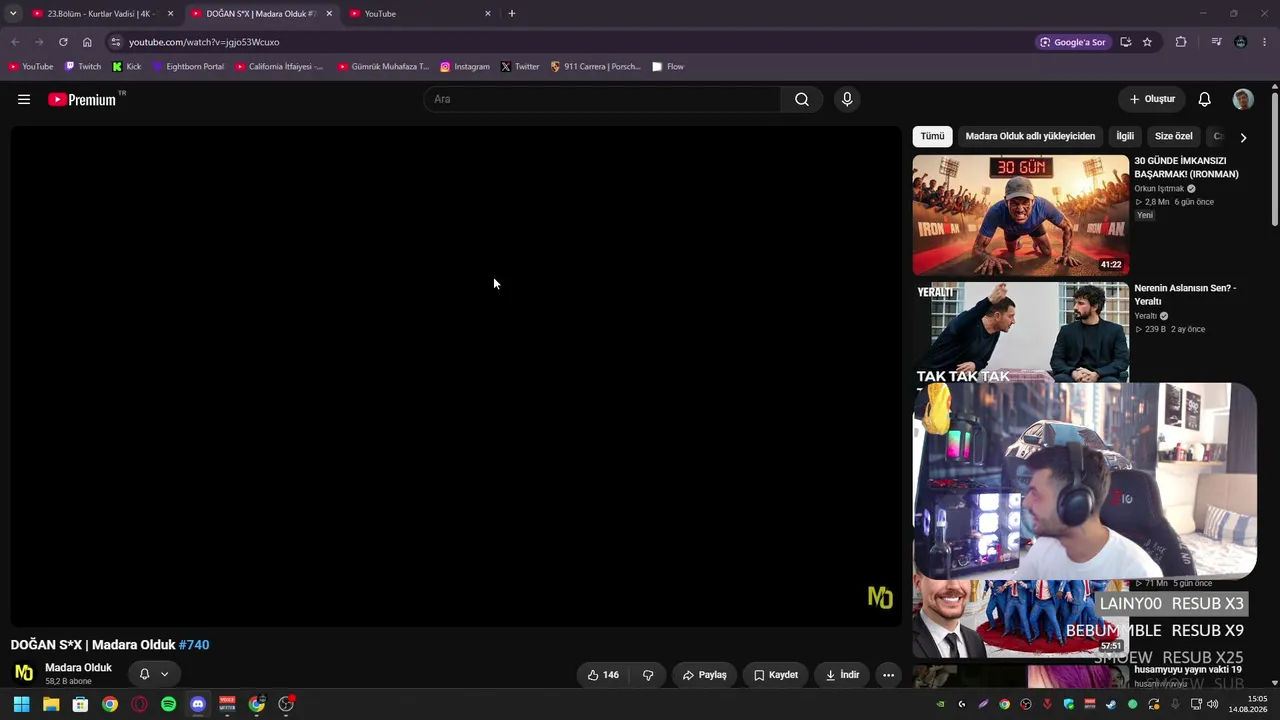This screenshot has width=1280, height=720.
Task: Open more actions three-dot menu
Action: click(x=888, y=675)
